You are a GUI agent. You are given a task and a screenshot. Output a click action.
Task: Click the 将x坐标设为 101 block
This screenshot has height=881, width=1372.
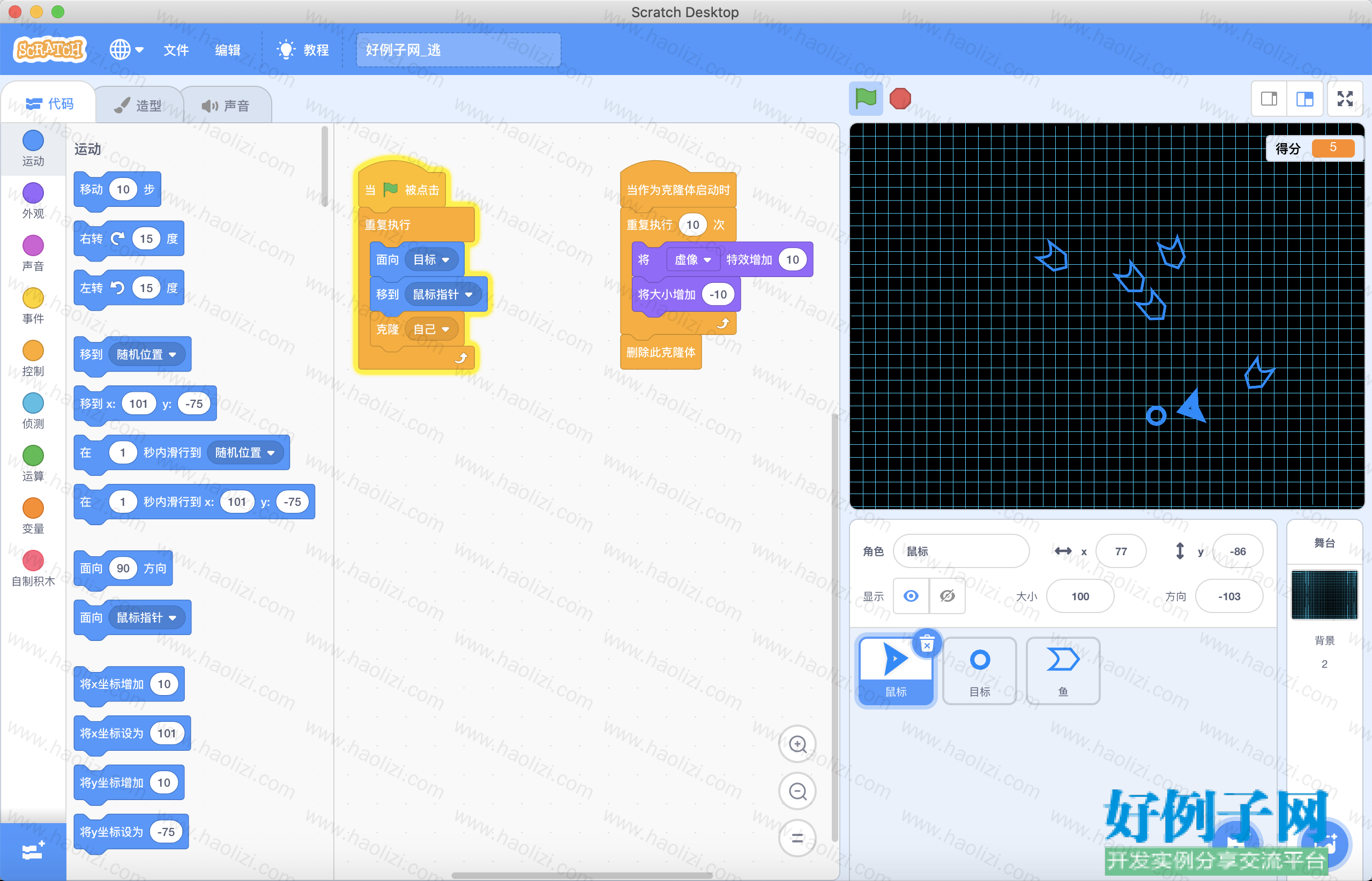click(x=132, y=734)
